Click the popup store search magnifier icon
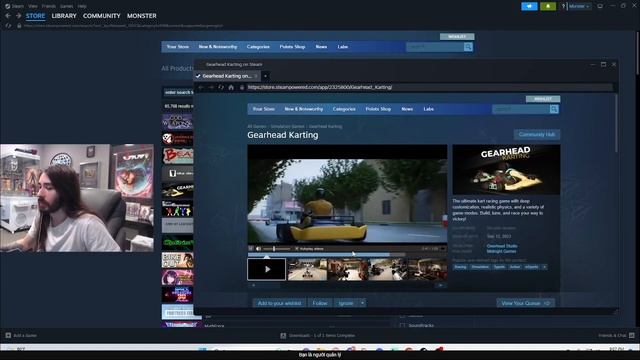640x360 pixels. point(554,109)
